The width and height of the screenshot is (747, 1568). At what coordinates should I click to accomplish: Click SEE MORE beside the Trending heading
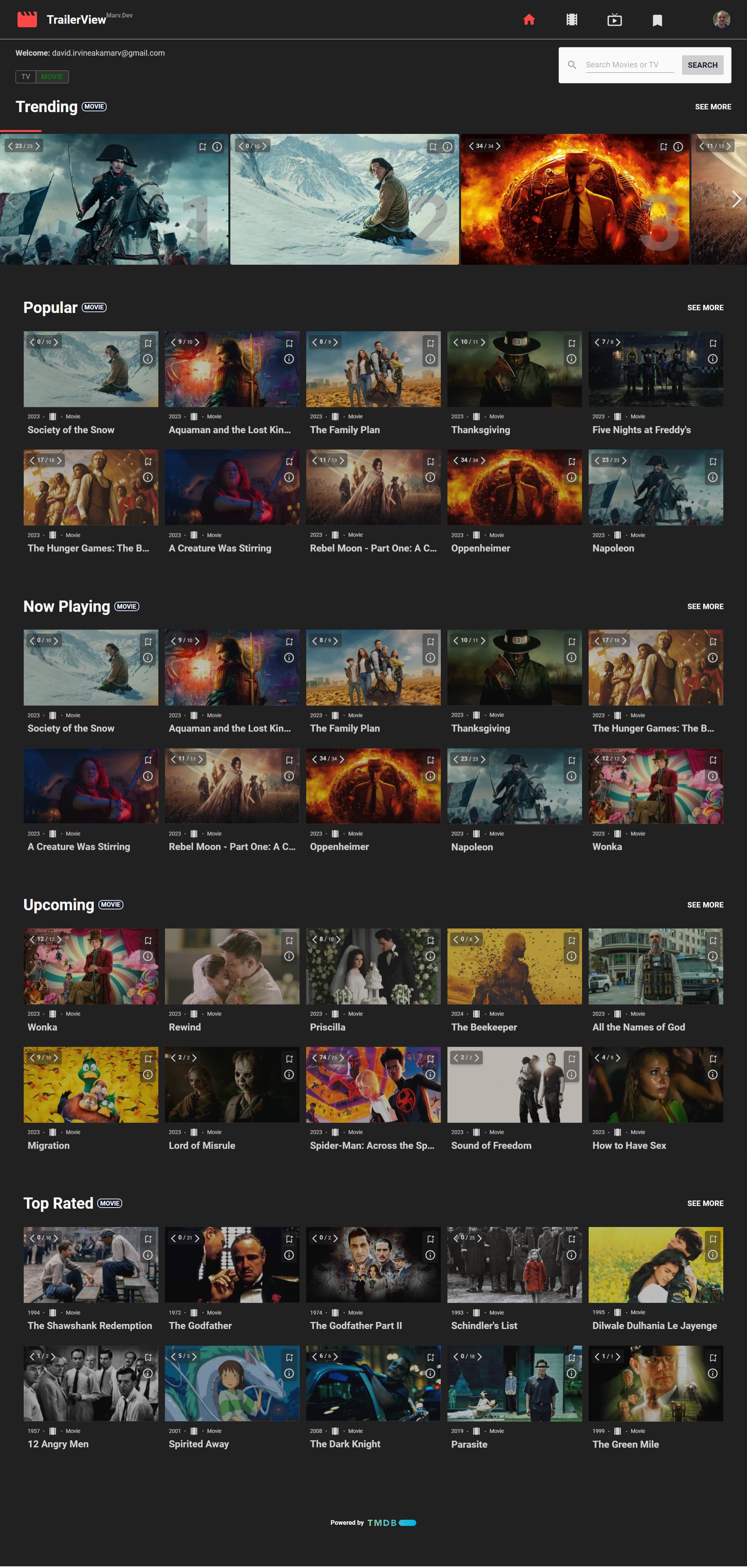[712, 107]
